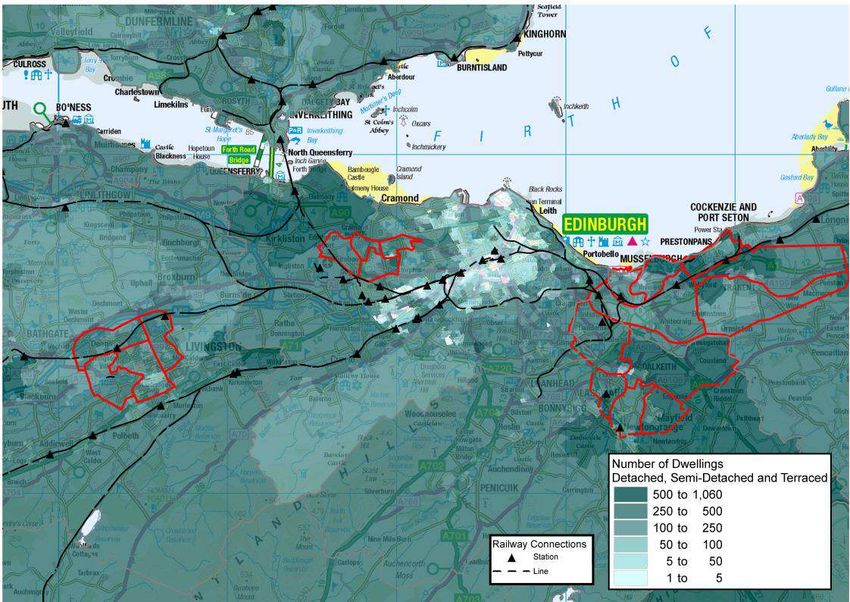Click the Portobello place label

coord(601,254)
